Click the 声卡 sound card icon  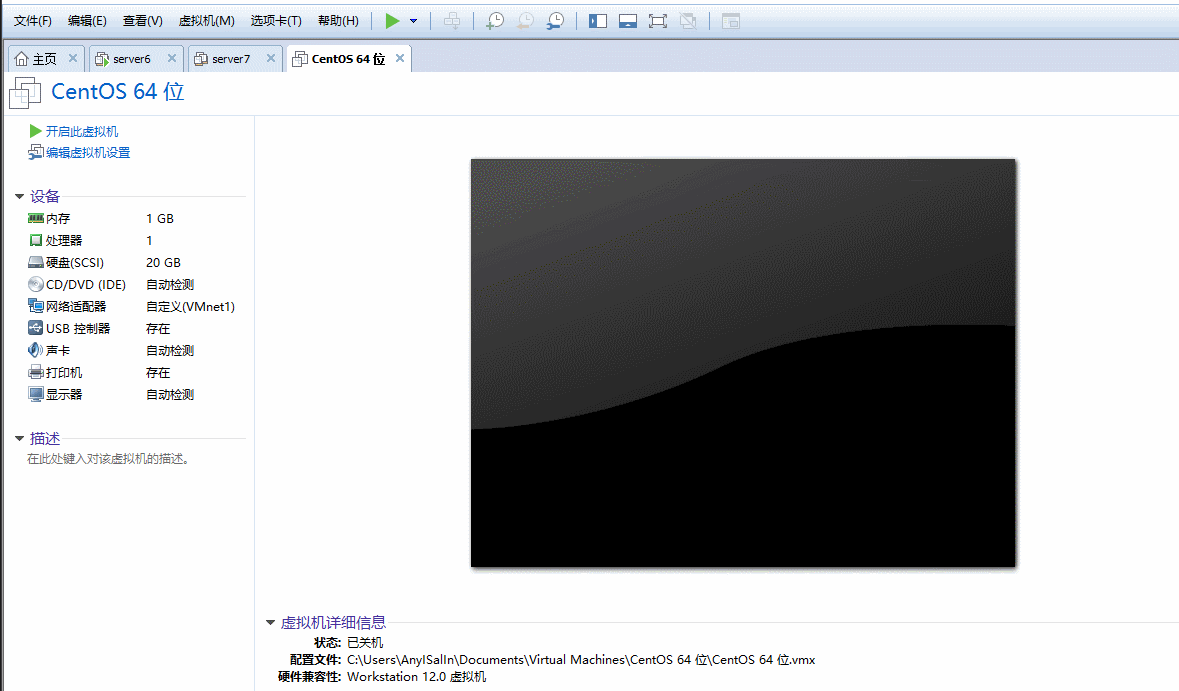(35, 350)
